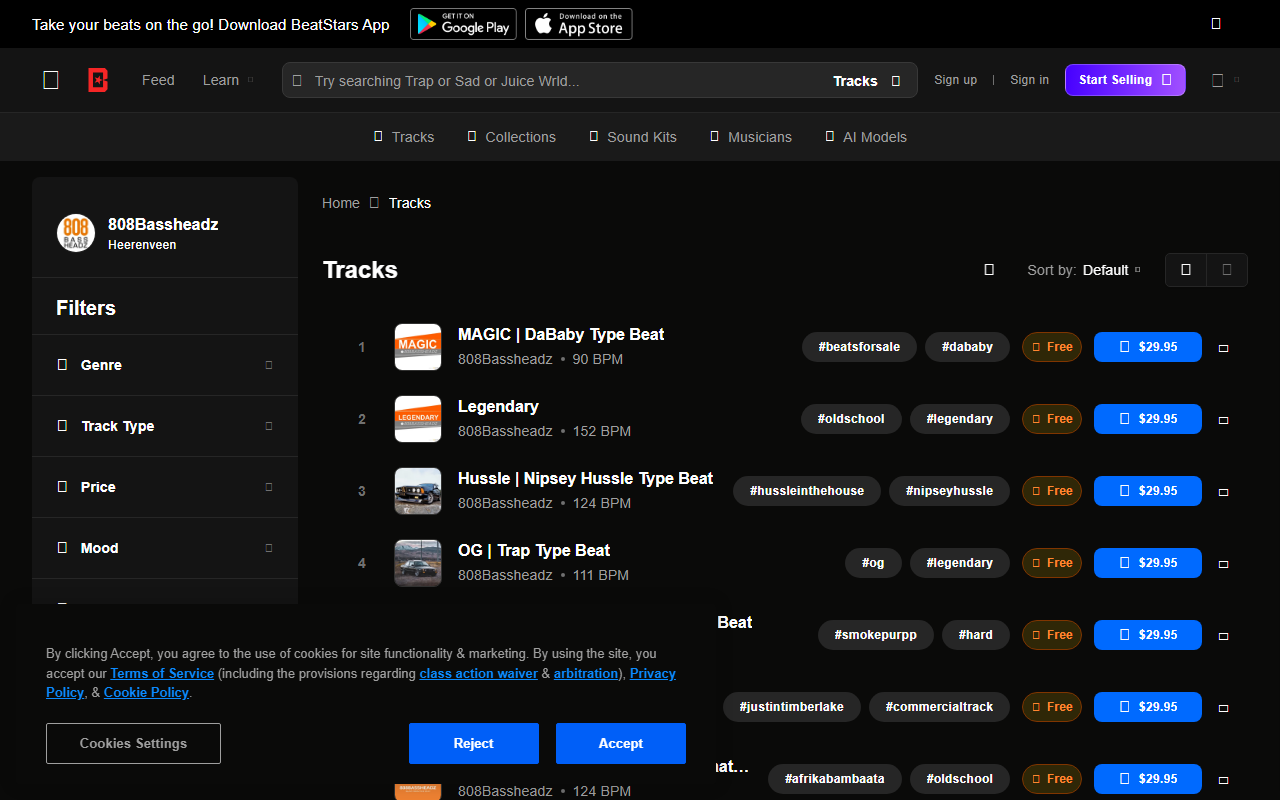Click OG Trap Type Beat thumbnail
This screenshot has height=800, width=1280.
click(x=418, y=563)
